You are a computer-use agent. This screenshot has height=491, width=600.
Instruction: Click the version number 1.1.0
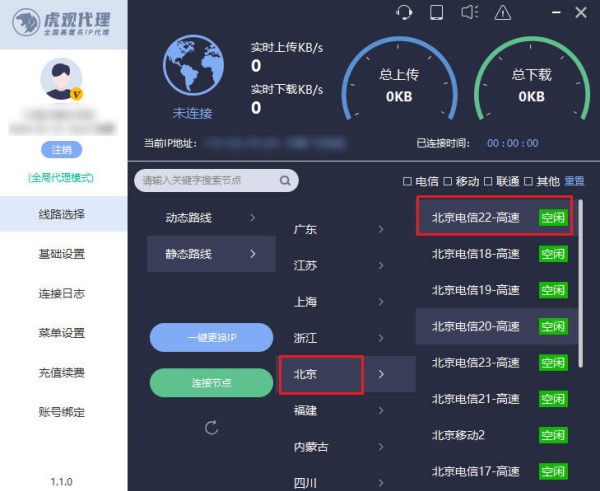point(62,481)
